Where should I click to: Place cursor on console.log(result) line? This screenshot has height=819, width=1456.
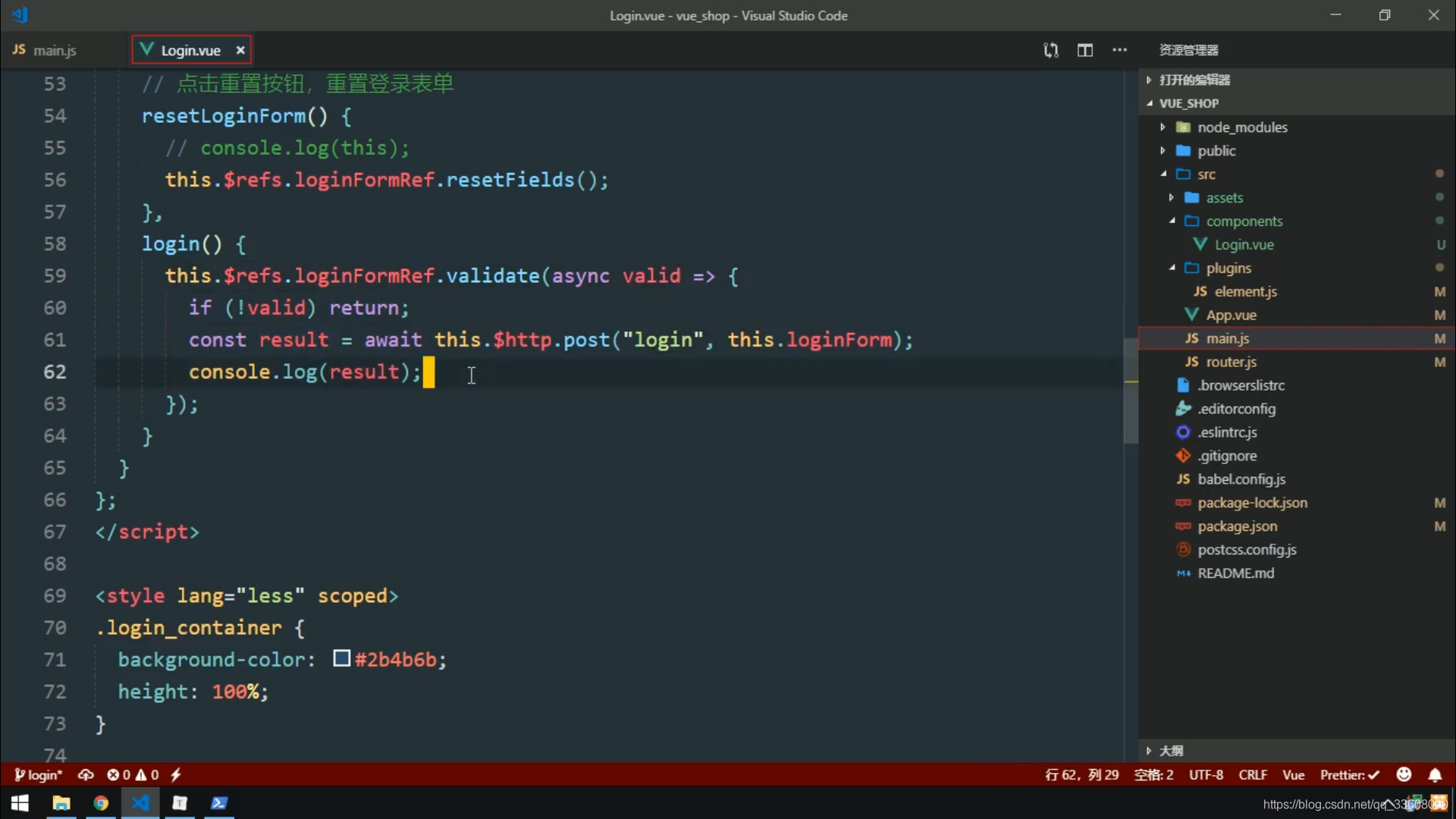click(x=305, y=372)
